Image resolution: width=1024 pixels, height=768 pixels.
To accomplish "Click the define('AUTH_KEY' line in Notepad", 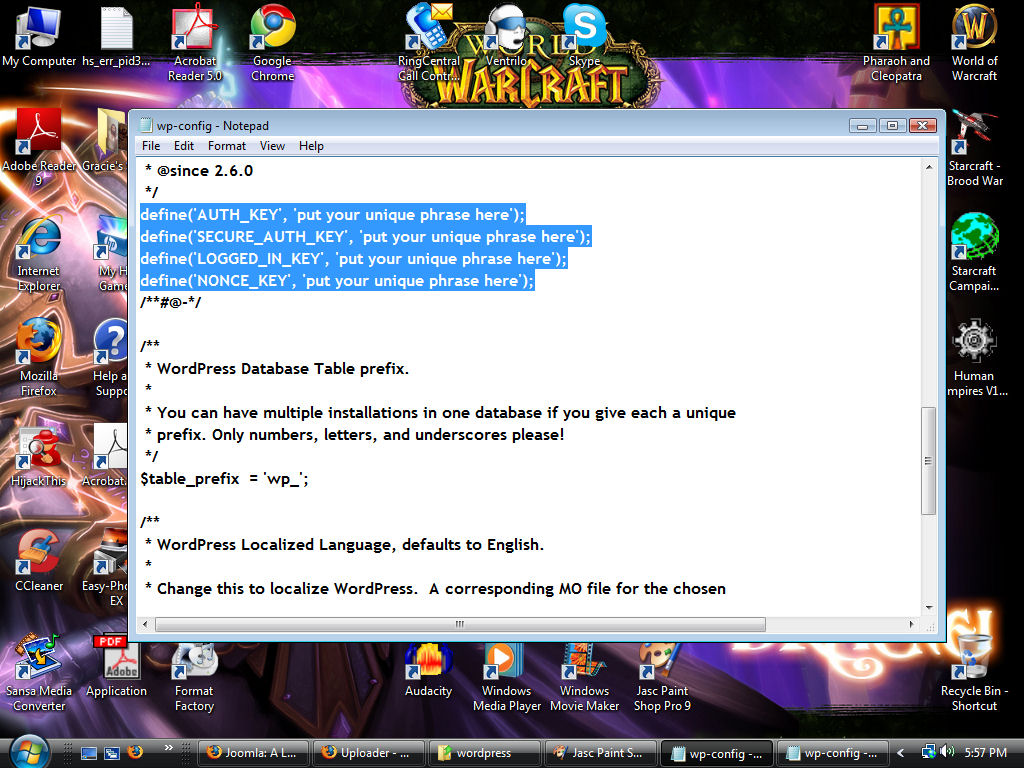I will tap(332, 214).
